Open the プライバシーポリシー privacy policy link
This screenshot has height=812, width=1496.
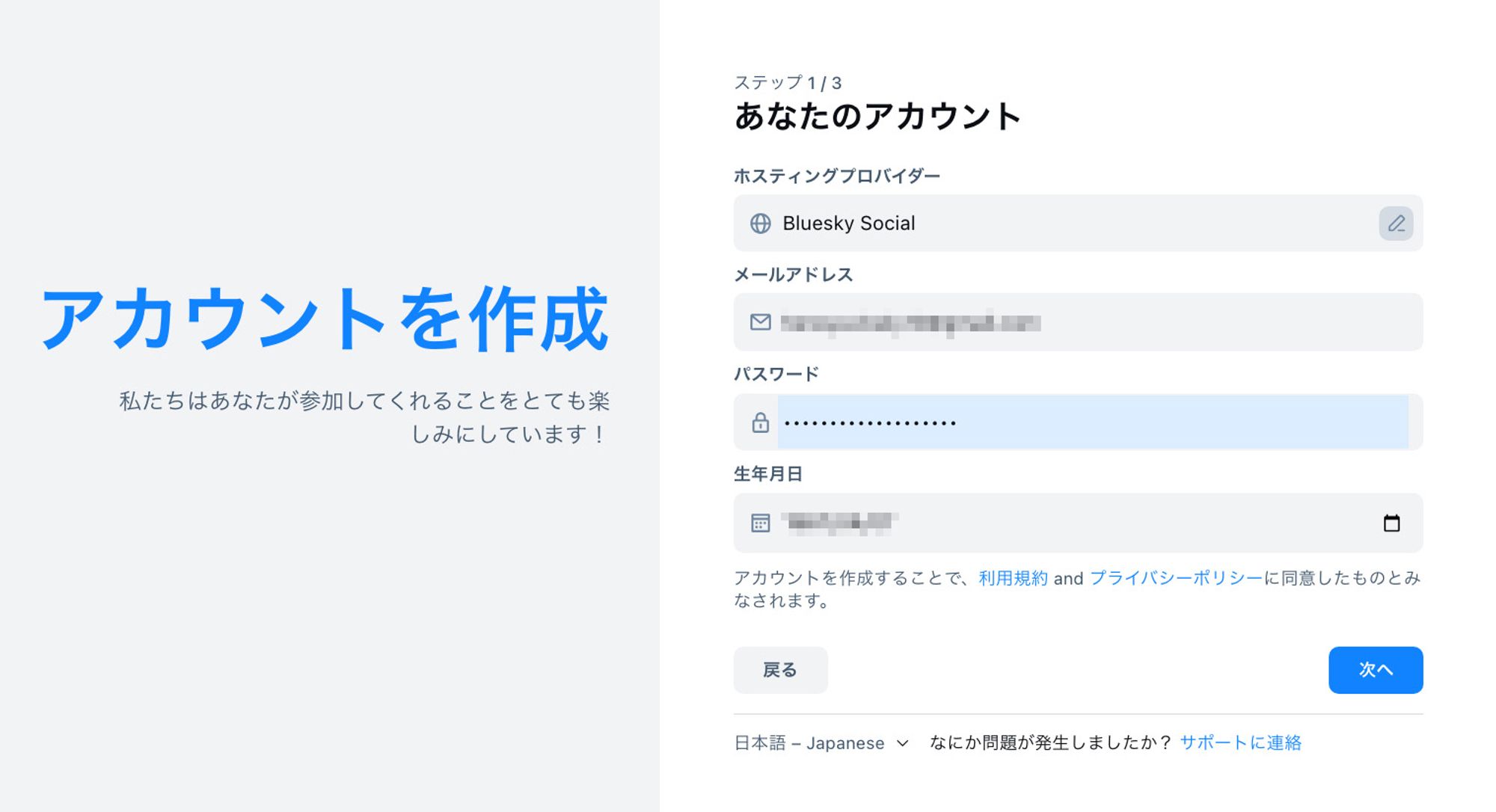pos(1176,578)
